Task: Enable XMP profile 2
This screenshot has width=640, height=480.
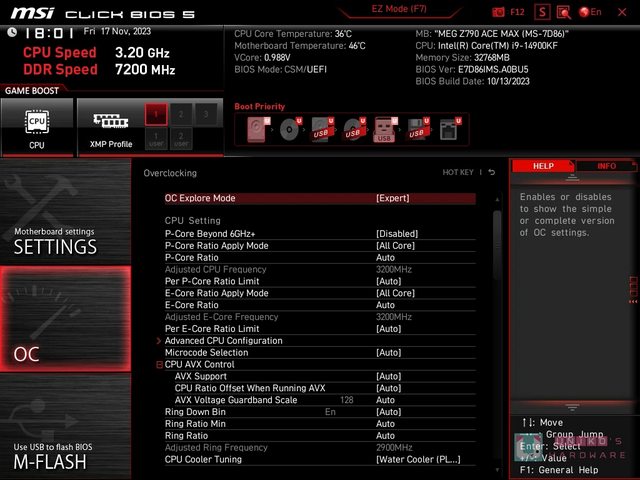Action: 181,114
